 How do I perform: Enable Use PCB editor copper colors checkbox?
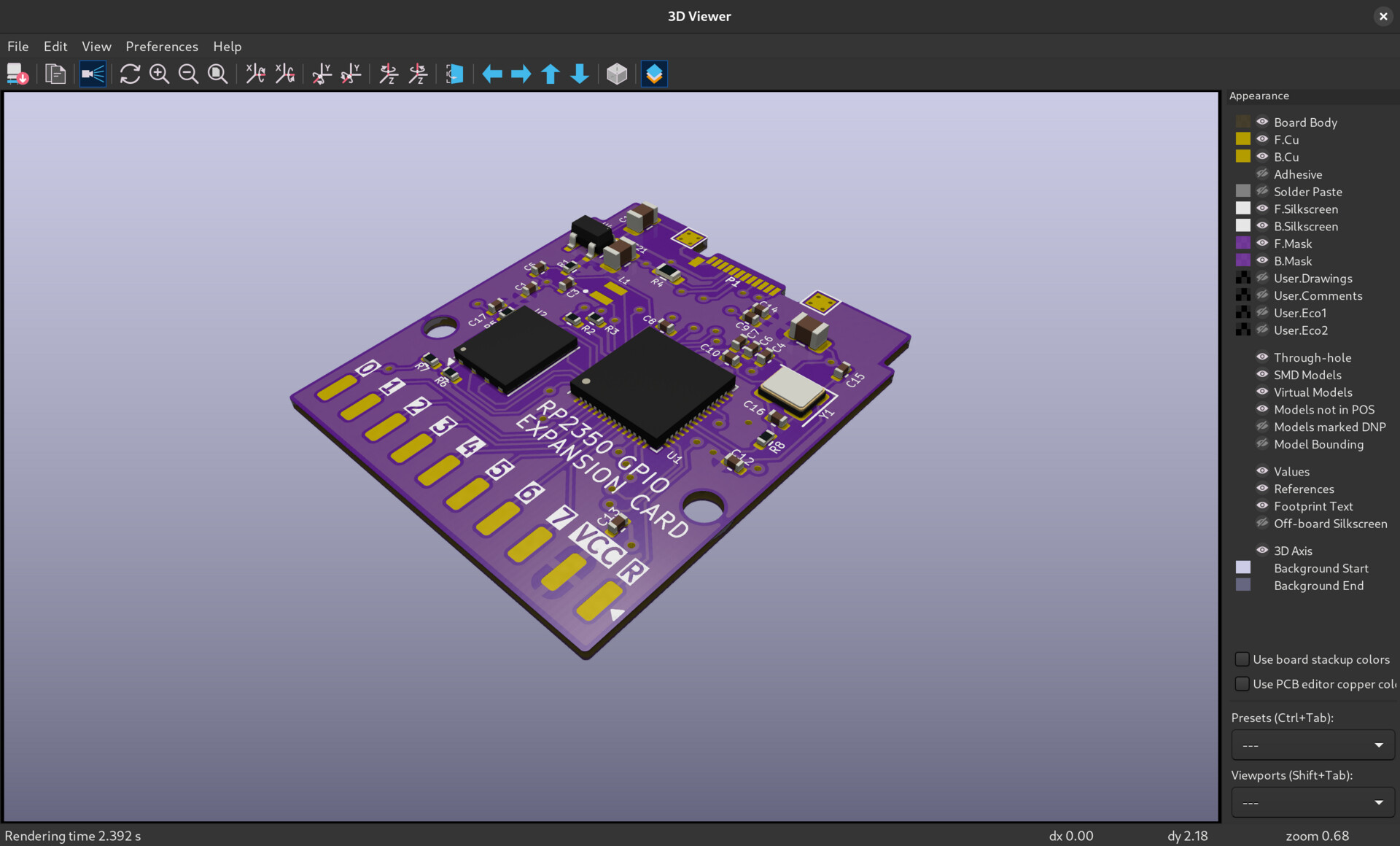[x=1242, y=684]
